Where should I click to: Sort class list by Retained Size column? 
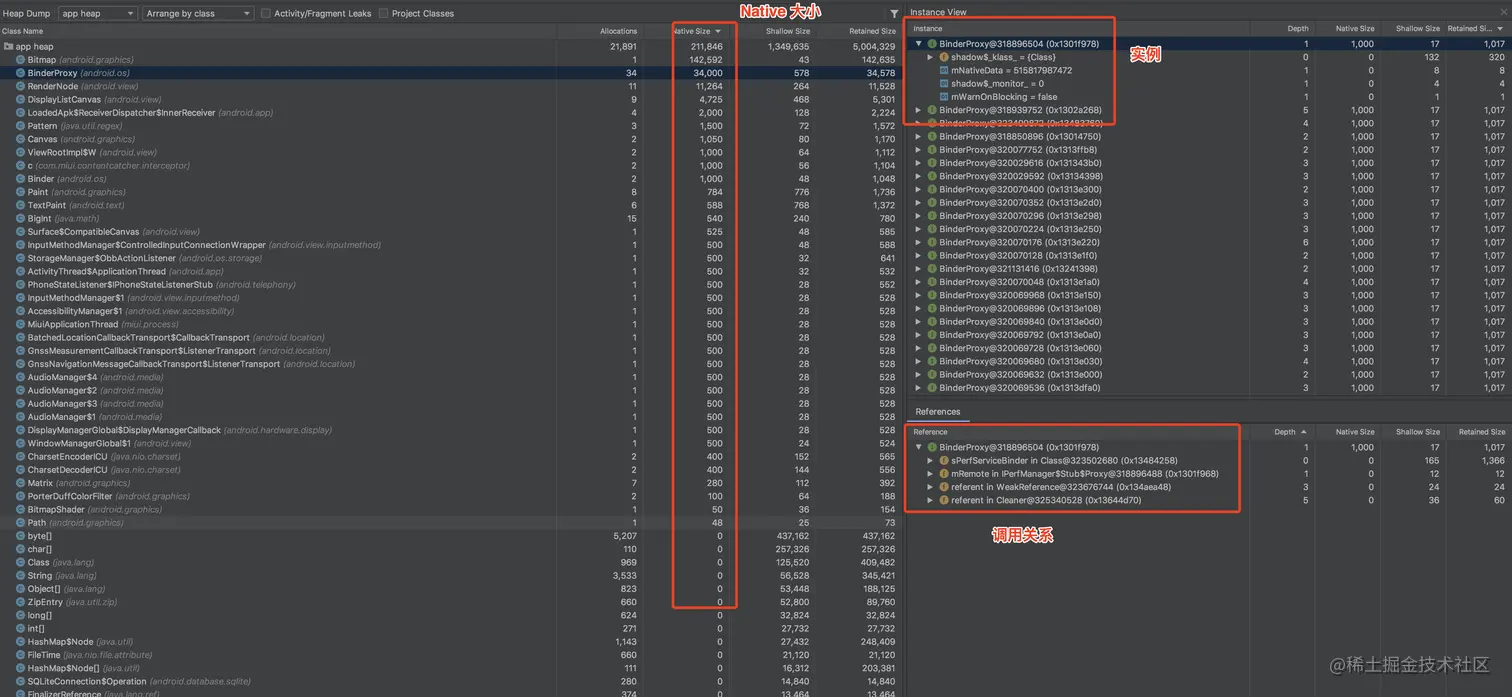point(873,31)
